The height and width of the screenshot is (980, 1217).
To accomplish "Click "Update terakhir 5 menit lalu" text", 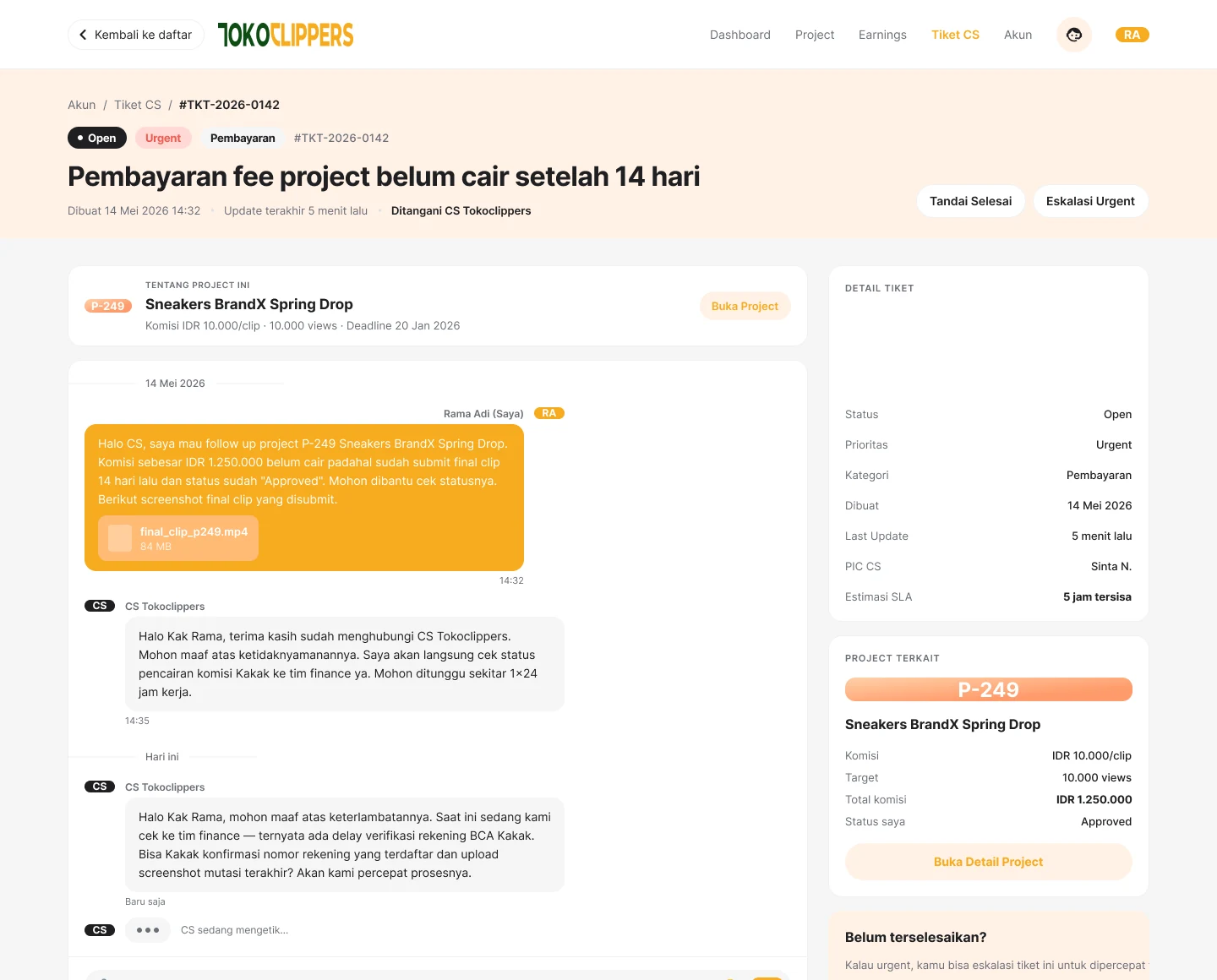I will [x=296, y=210].
